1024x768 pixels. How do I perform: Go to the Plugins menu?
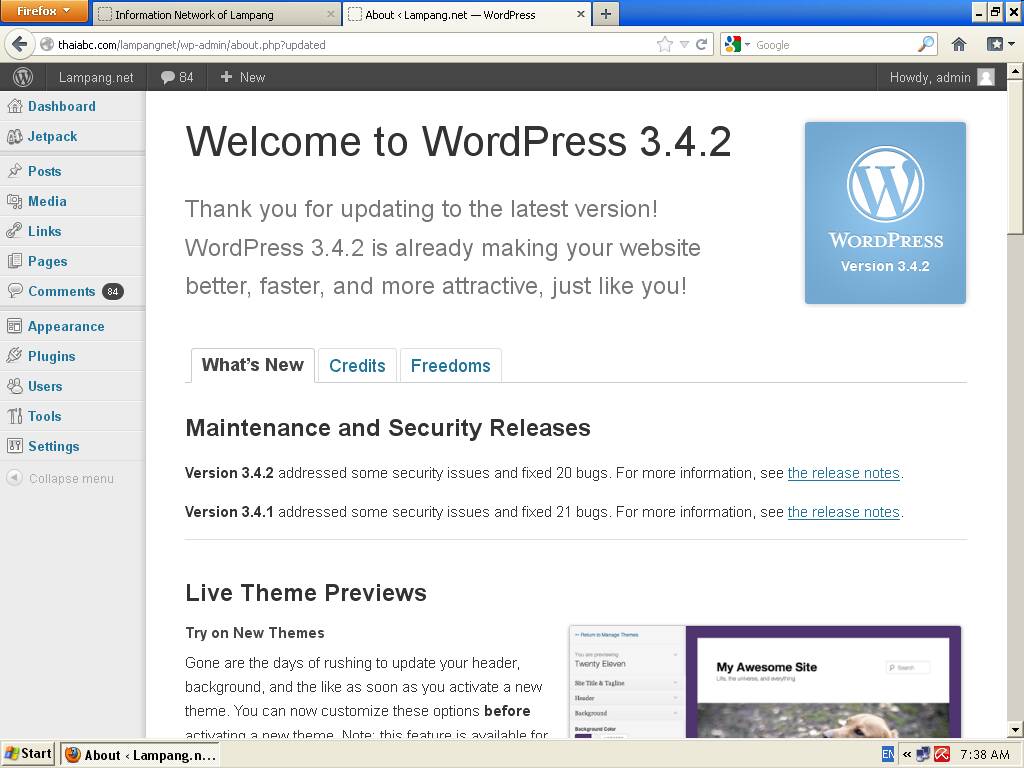pos(52,356)
